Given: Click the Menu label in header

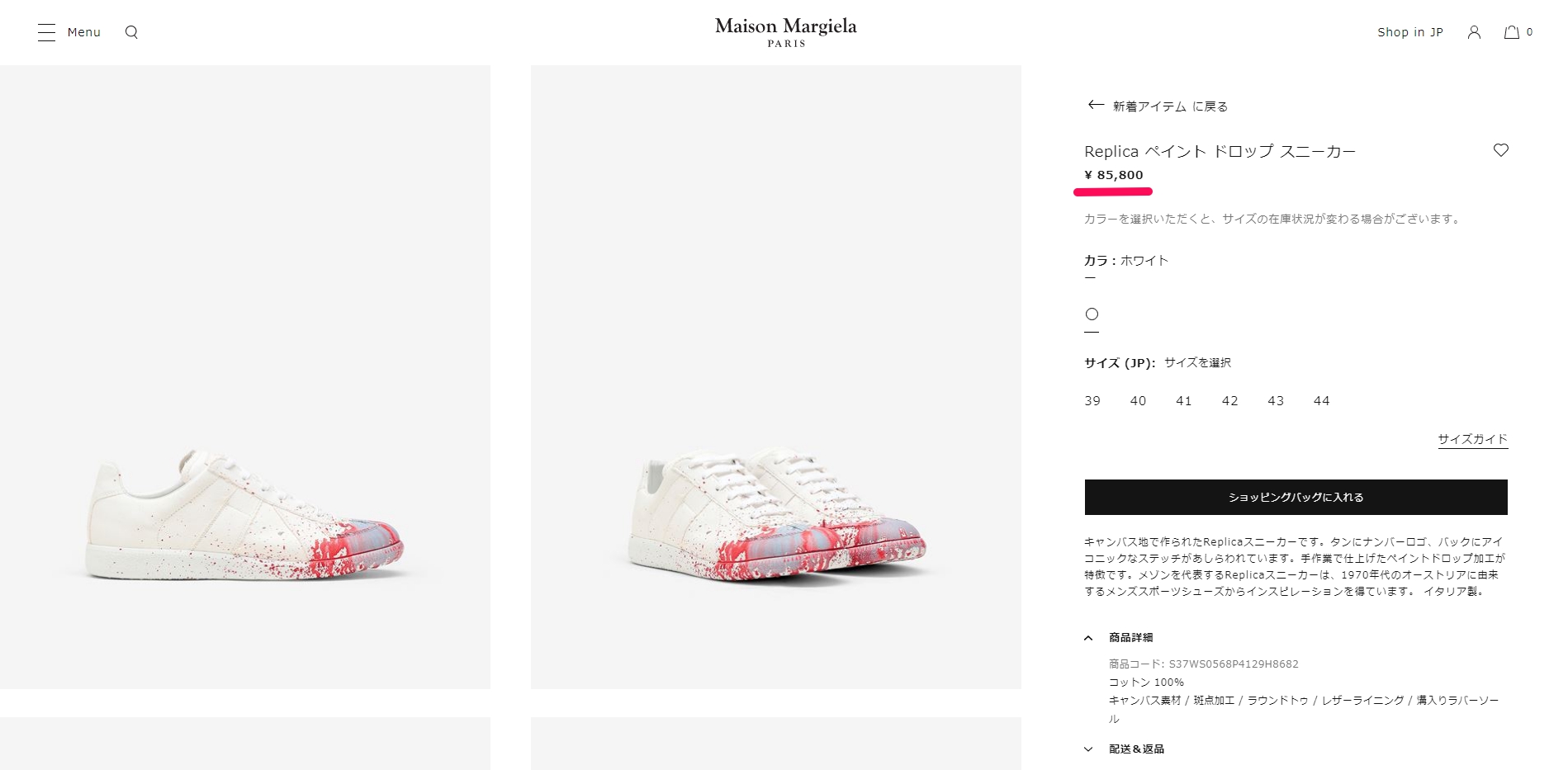Looking at the screenshot, I should [84, 32].
